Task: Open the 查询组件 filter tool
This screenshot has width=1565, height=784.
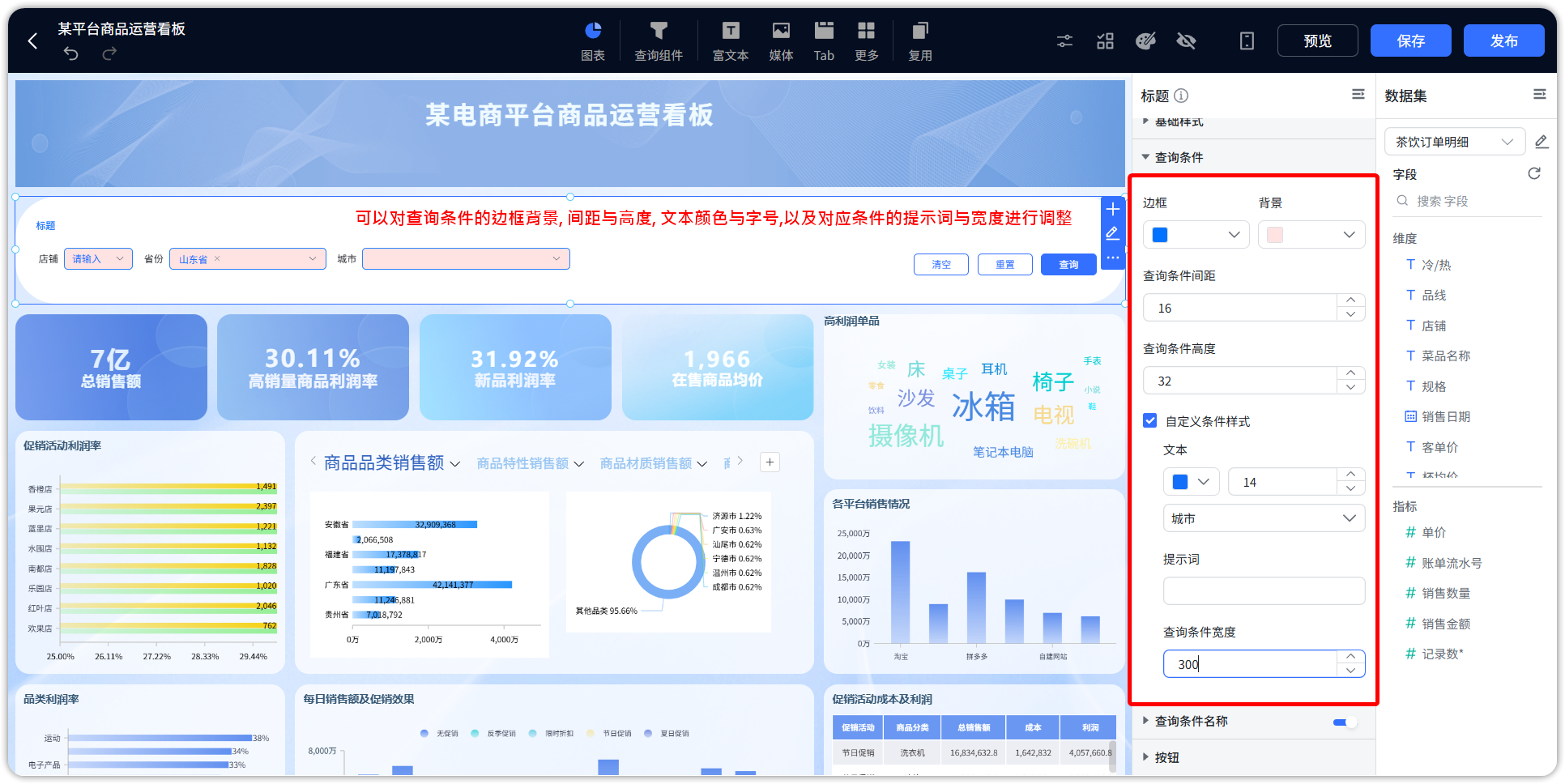Action: click(x=659, y=40)
